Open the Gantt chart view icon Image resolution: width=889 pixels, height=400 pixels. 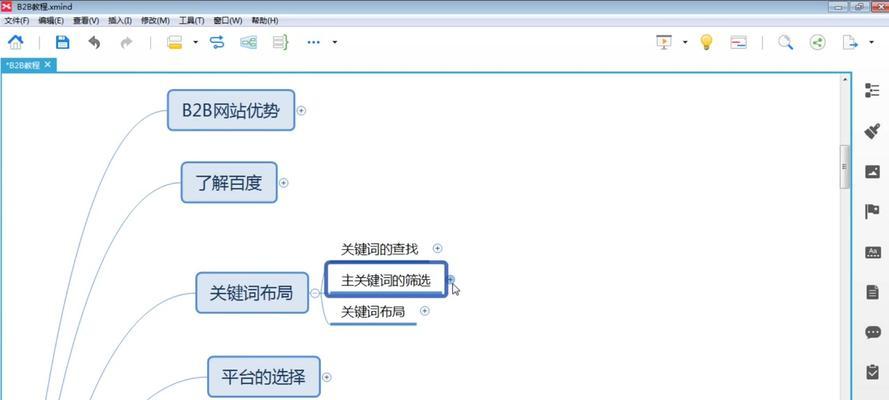point(738,42)
